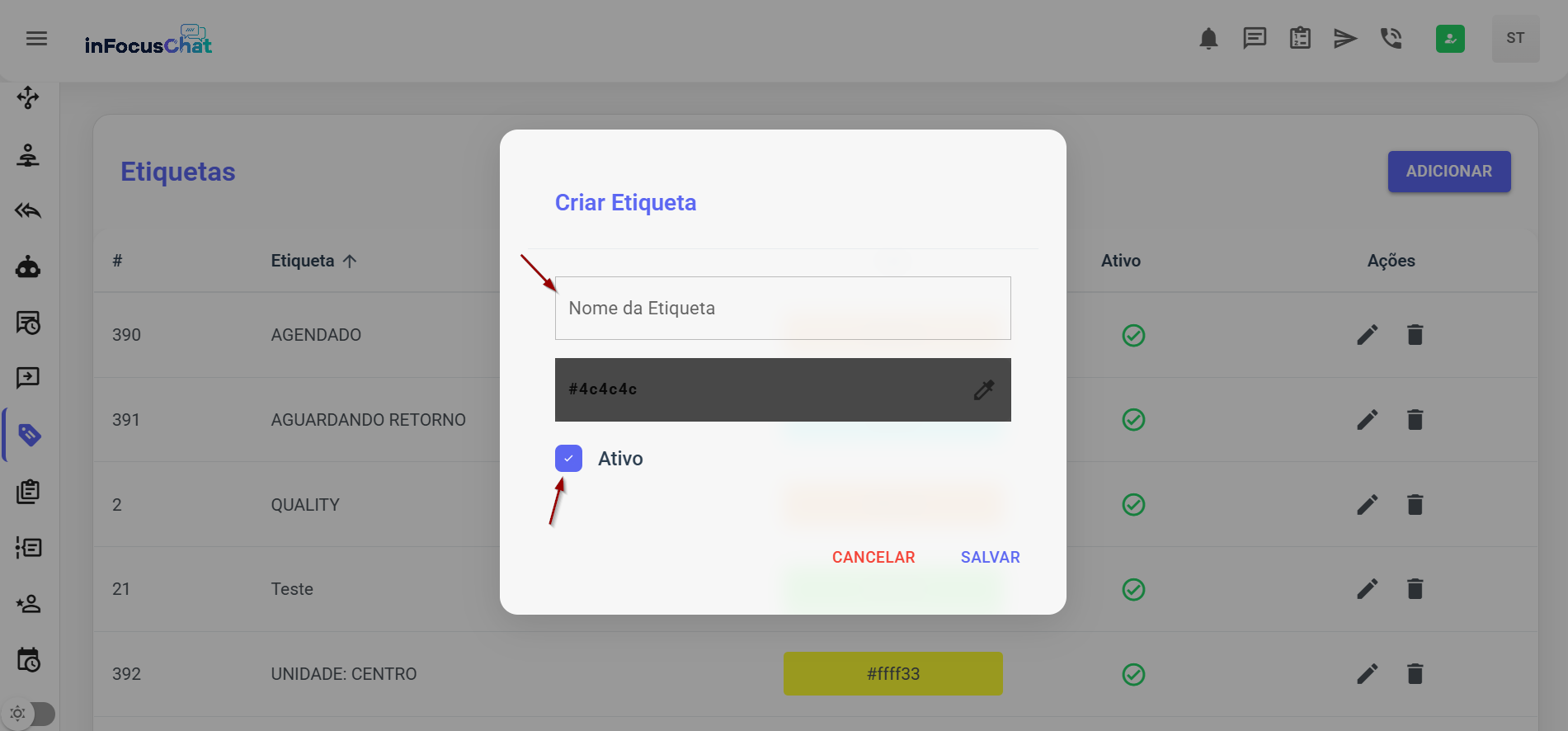Image resolution: width=1568 pixels, height=731 pixels.
Task: Select the tags icon in sidebar
Action: 30,435
